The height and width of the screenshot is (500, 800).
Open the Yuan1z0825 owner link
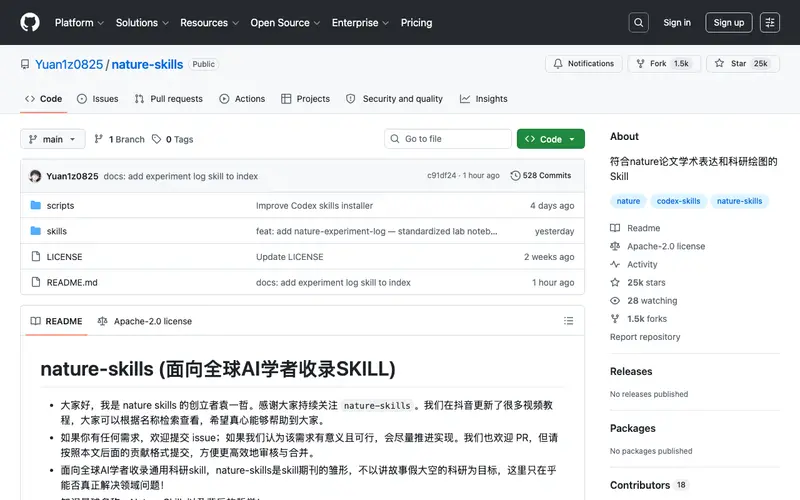coord(69,64)
